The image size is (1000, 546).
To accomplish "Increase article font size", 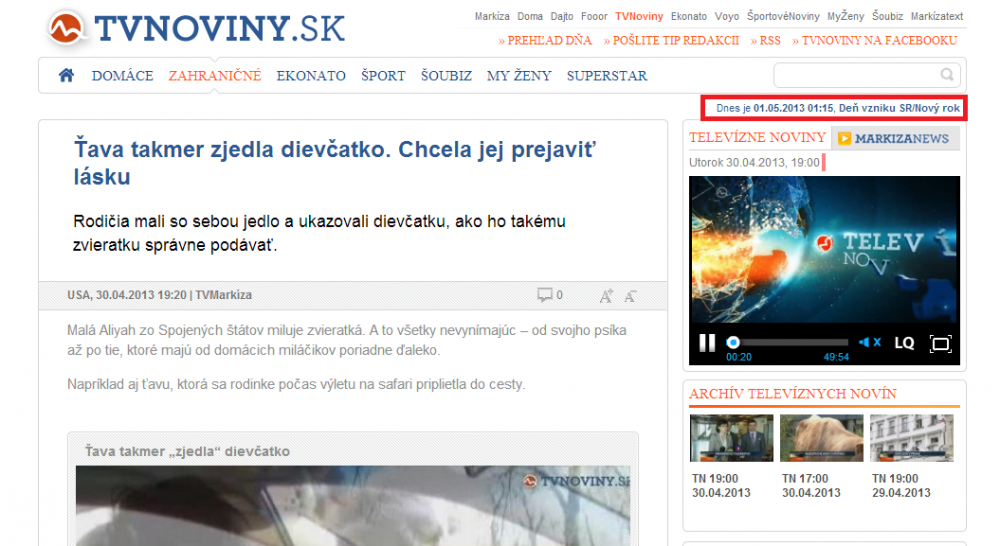I will [606, 295].
